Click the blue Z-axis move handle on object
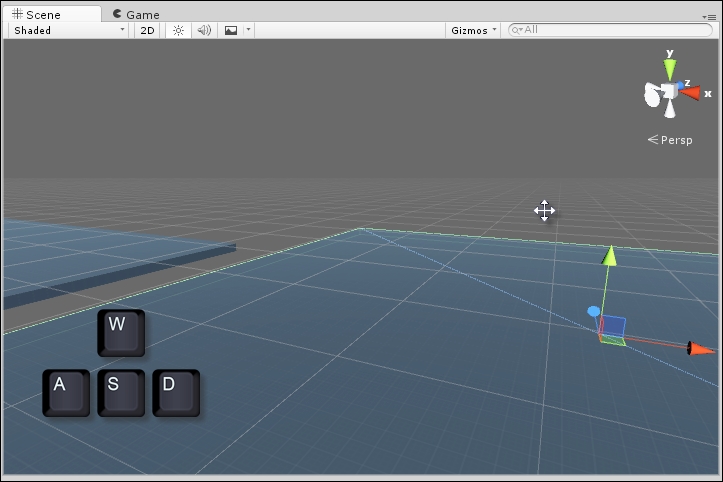Viewport: 723px width, 482px height. (594, 312)
